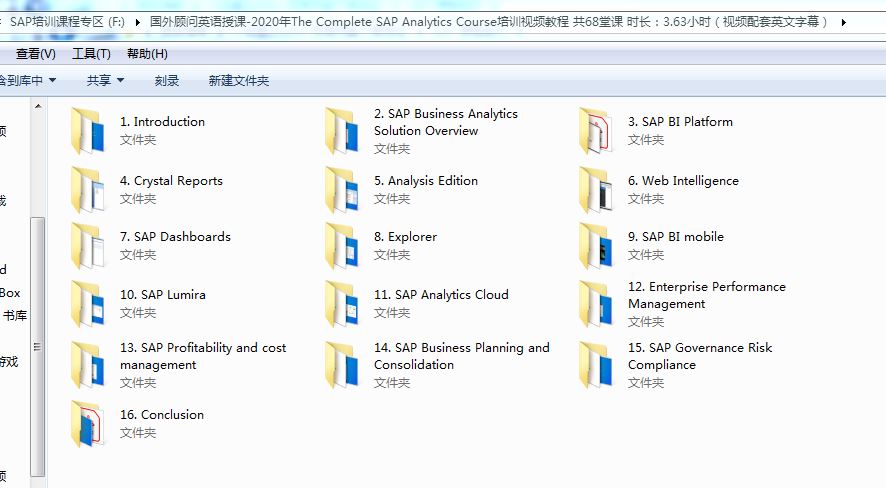Select the 6. Web Intelligence folder icon
This screenshot has height=488, width=886.
(596, 190)
